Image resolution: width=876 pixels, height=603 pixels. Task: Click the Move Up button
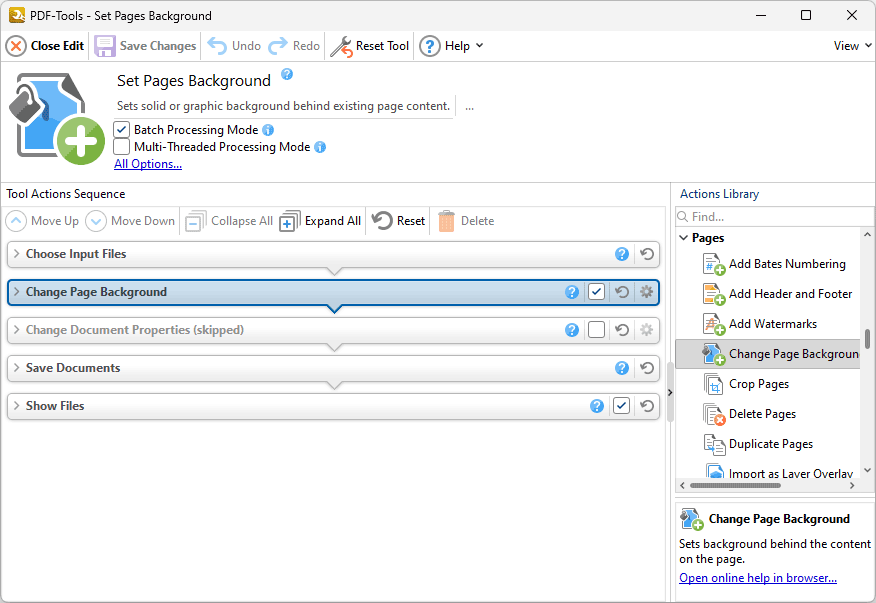click(42, 221)
